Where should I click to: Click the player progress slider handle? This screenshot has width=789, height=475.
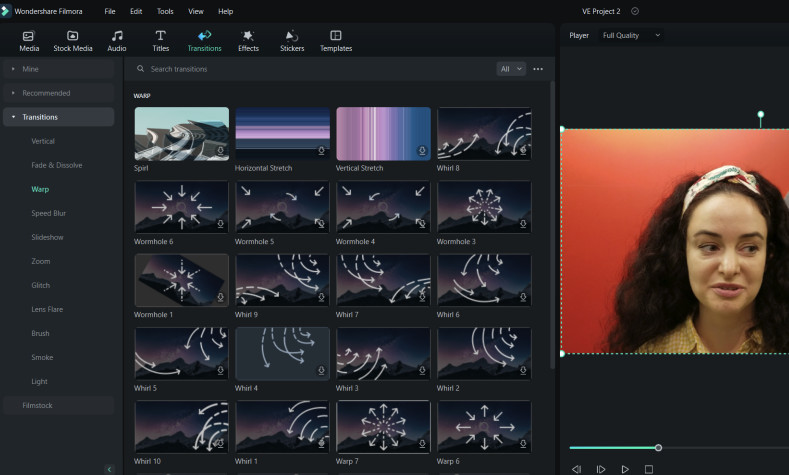[x=658, y=447]
